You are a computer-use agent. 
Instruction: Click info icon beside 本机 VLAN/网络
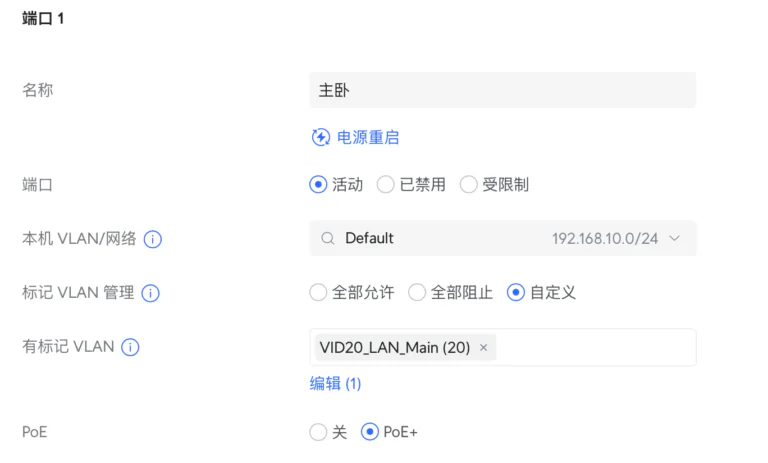pyautogui.click(x=153, y=239)
